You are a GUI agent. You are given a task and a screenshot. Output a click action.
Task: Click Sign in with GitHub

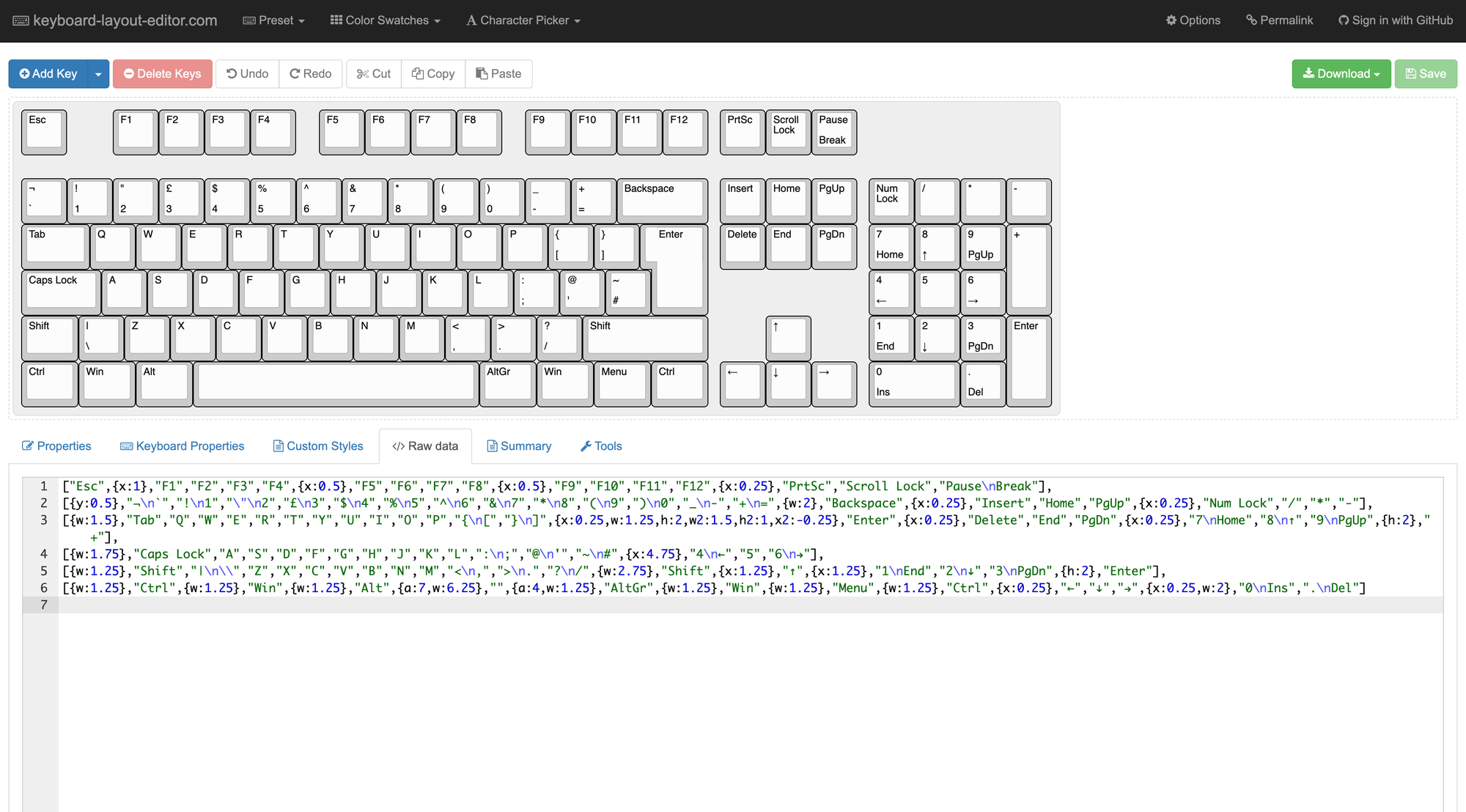1395,21
